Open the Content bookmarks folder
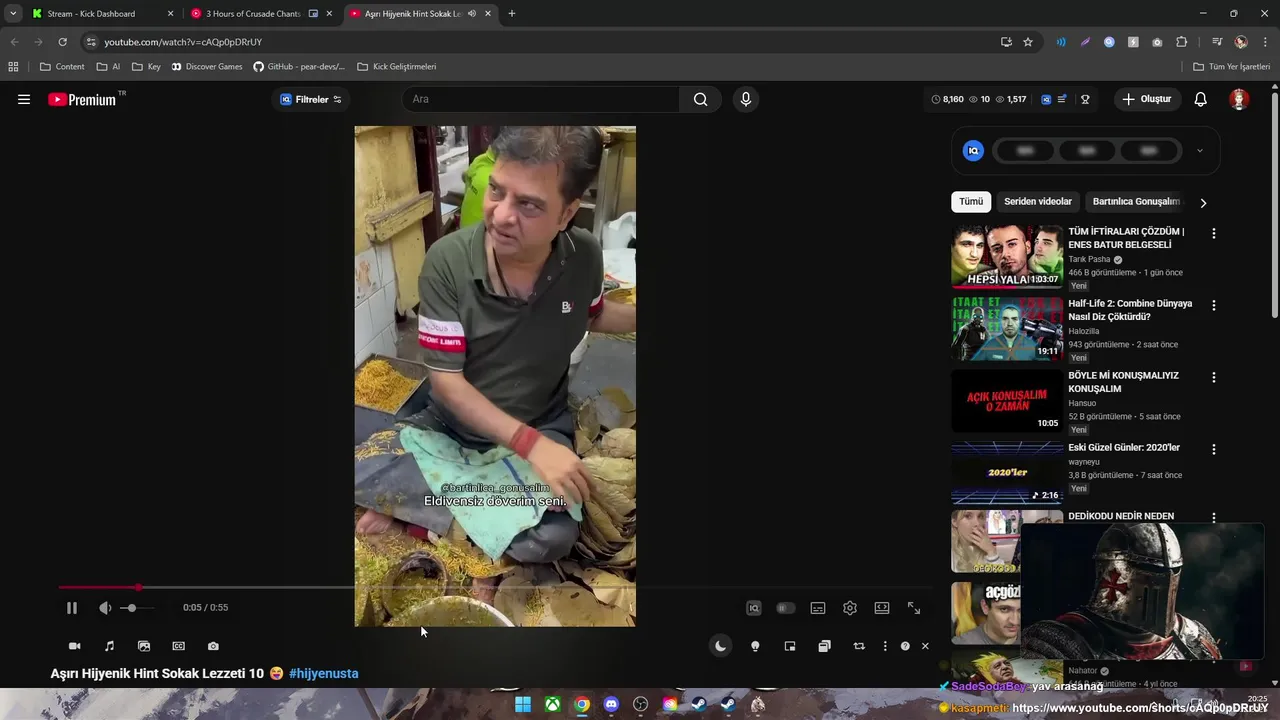 (62, 67)
